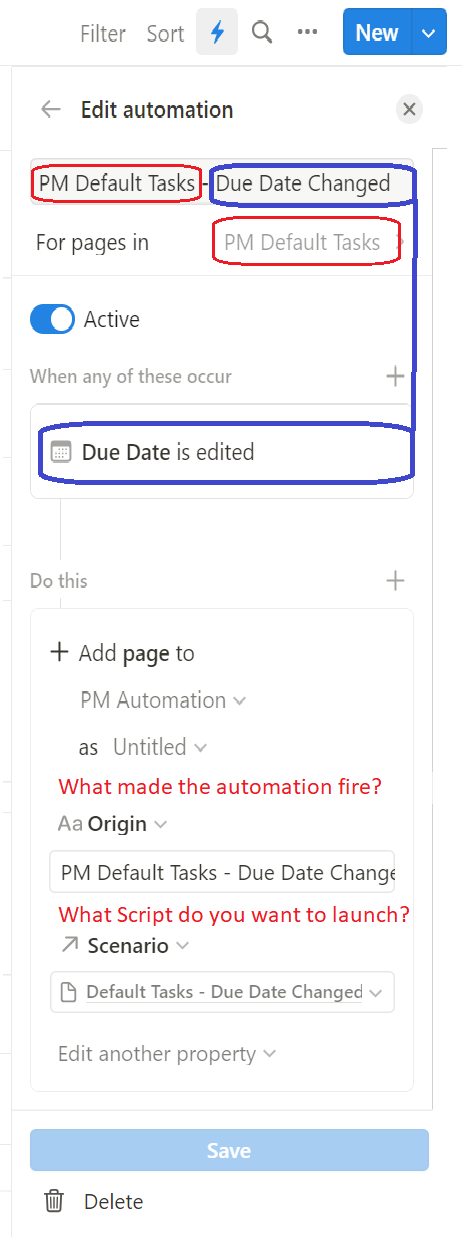Expand the New button dropdown arrow
This screenshot has width=462, height=1237.
427,33
